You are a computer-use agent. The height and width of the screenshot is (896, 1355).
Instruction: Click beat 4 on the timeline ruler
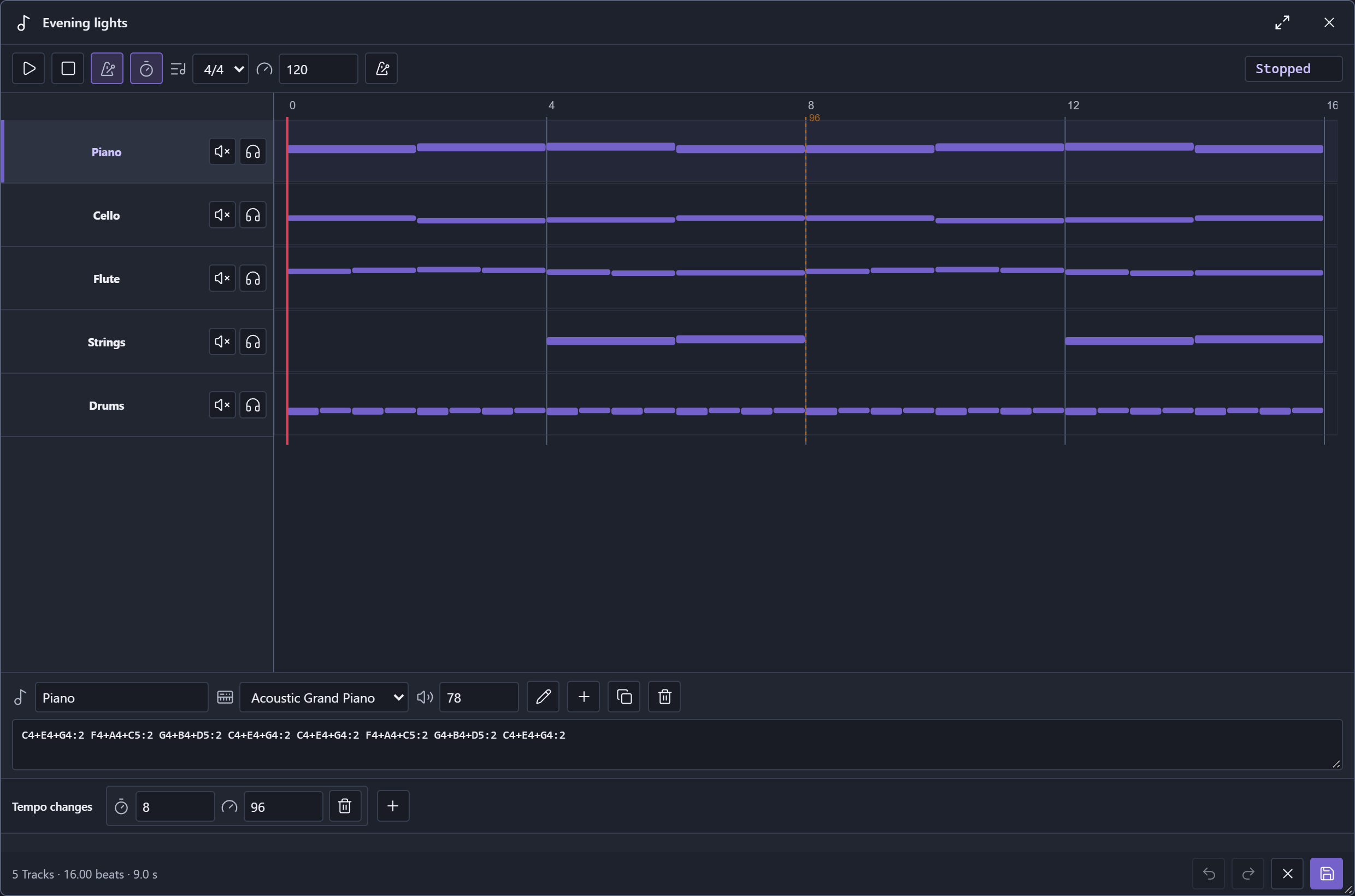pyautogui.click(x=551, y=105)
